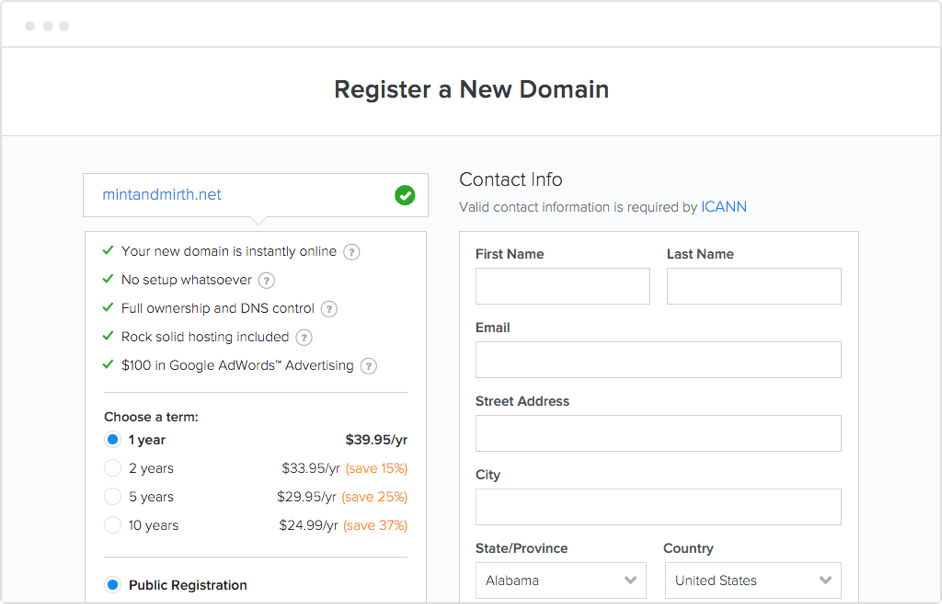Viewport: 942px width, 604px height.
Task: Open the State/Province dropdown showing Alabama
Action: point(561,580)
